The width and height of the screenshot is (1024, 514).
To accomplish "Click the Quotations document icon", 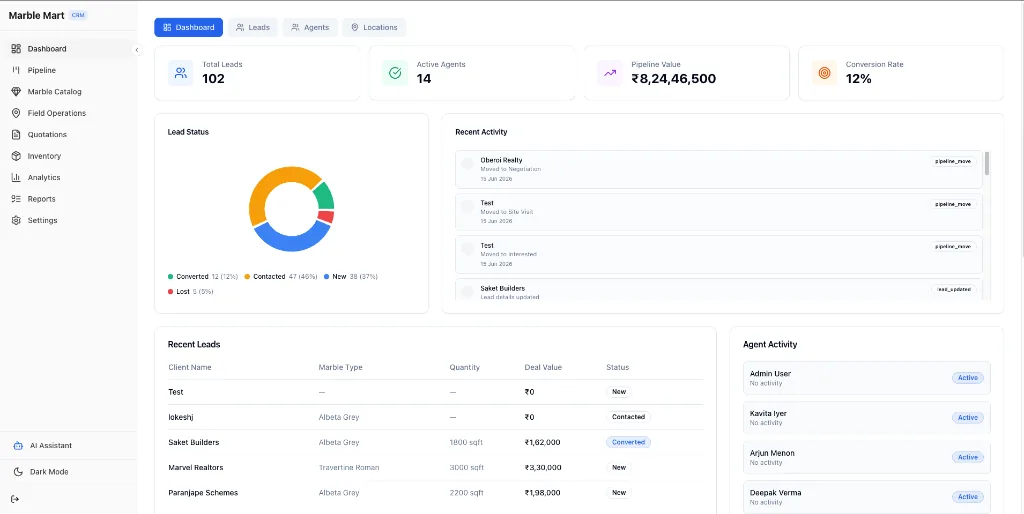I will coord(16,135).
